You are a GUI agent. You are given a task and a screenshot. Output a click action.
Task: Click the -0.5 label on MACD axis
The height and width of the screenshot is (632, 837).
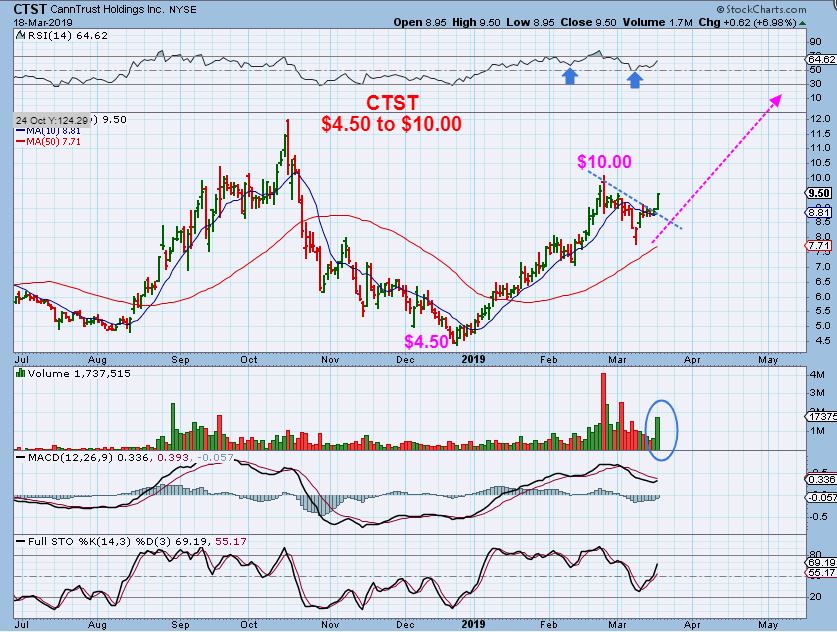(x=817, y=517)
